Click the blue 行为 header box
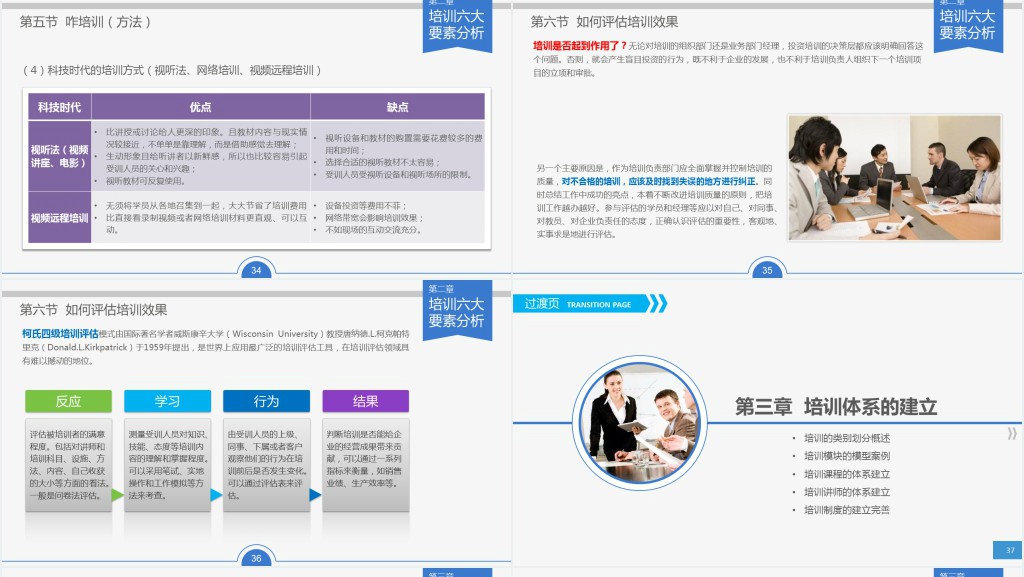This screenshot has width=1024, height=577. click(266, 401)
